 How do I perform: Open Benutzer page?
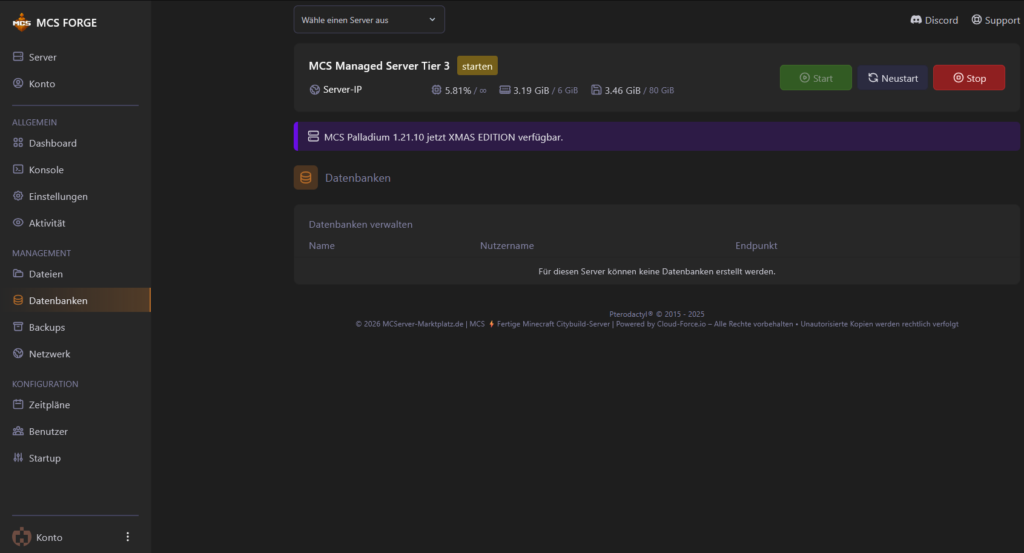point(48,432)
